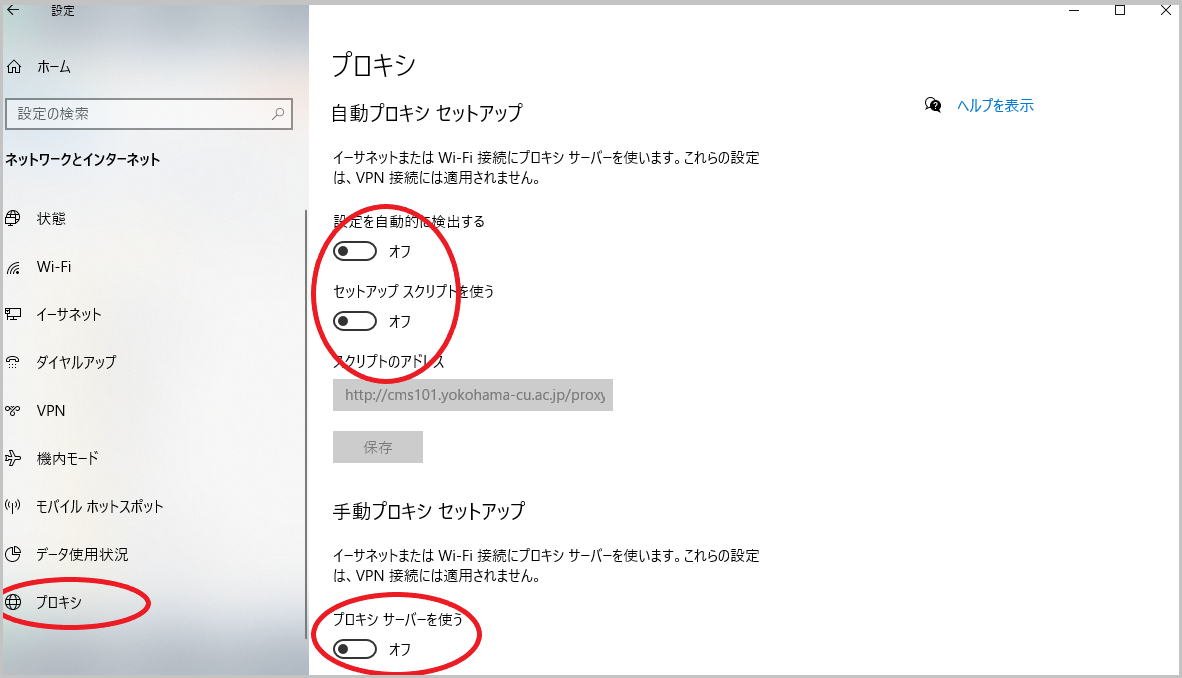Click the VPN icon in sidebar
The width and height of the screenshot is (1182, 678).
[x=13, y=411]
